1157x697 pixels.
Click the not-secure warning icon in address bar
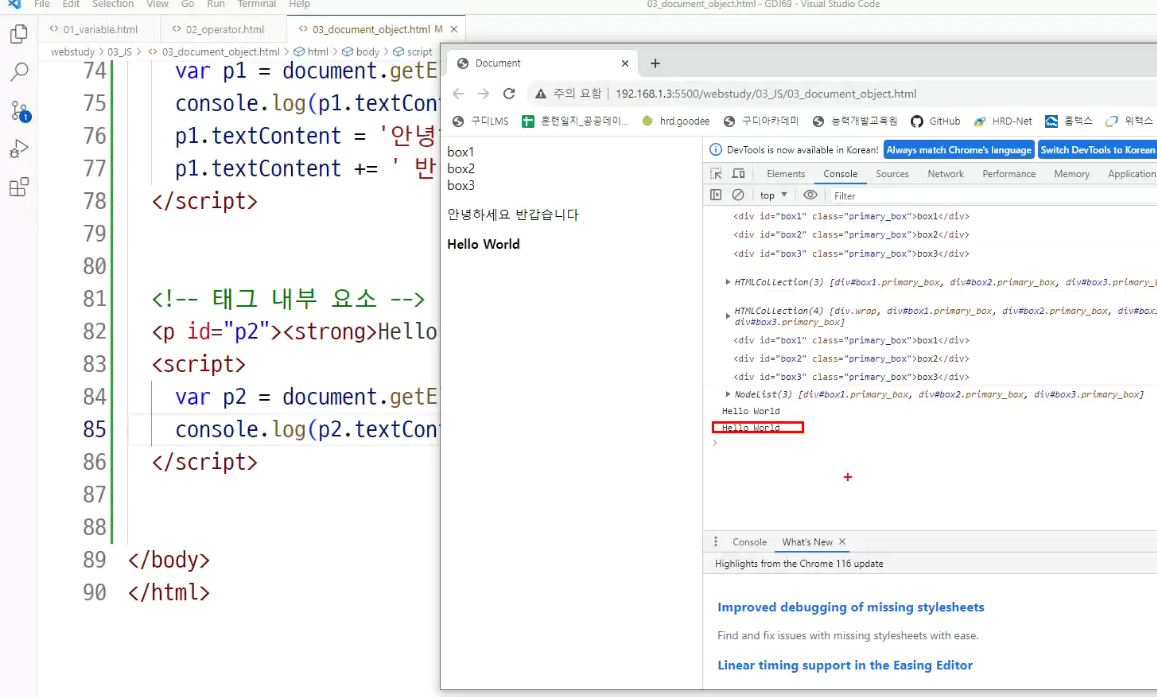[541, 94]
